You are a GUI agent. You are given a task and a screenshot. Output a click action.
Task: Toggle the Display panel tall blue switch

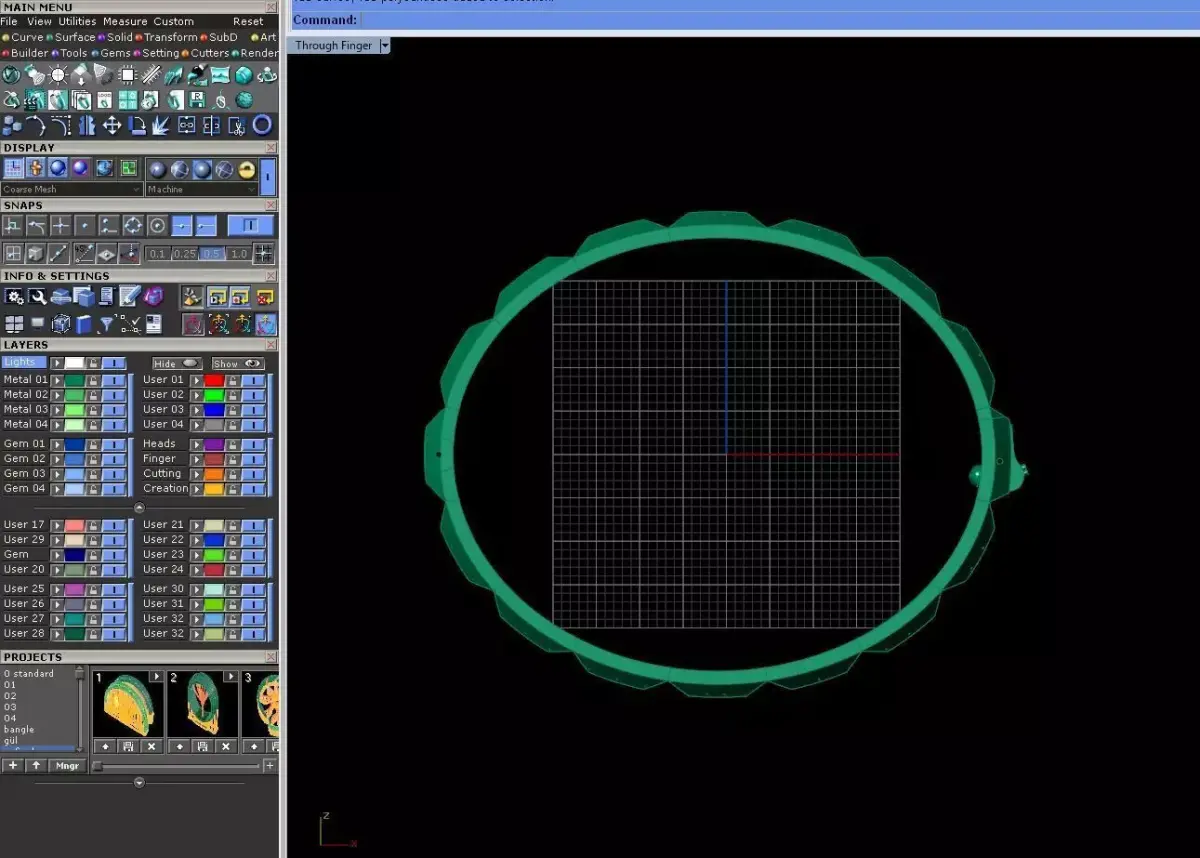pyautogui.click(x=267, y=177)
